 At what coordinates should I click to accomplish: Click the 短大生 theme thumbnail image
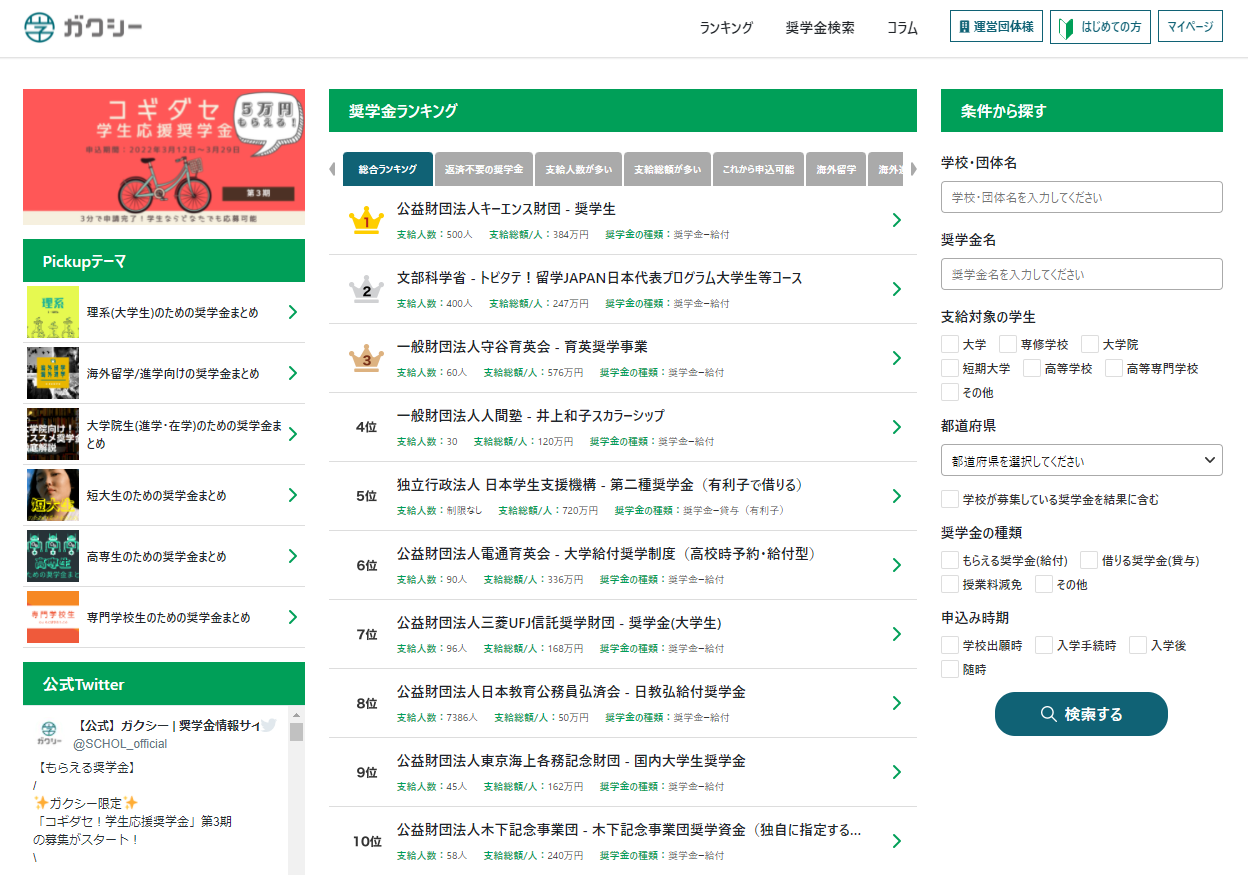click(53, 495)
